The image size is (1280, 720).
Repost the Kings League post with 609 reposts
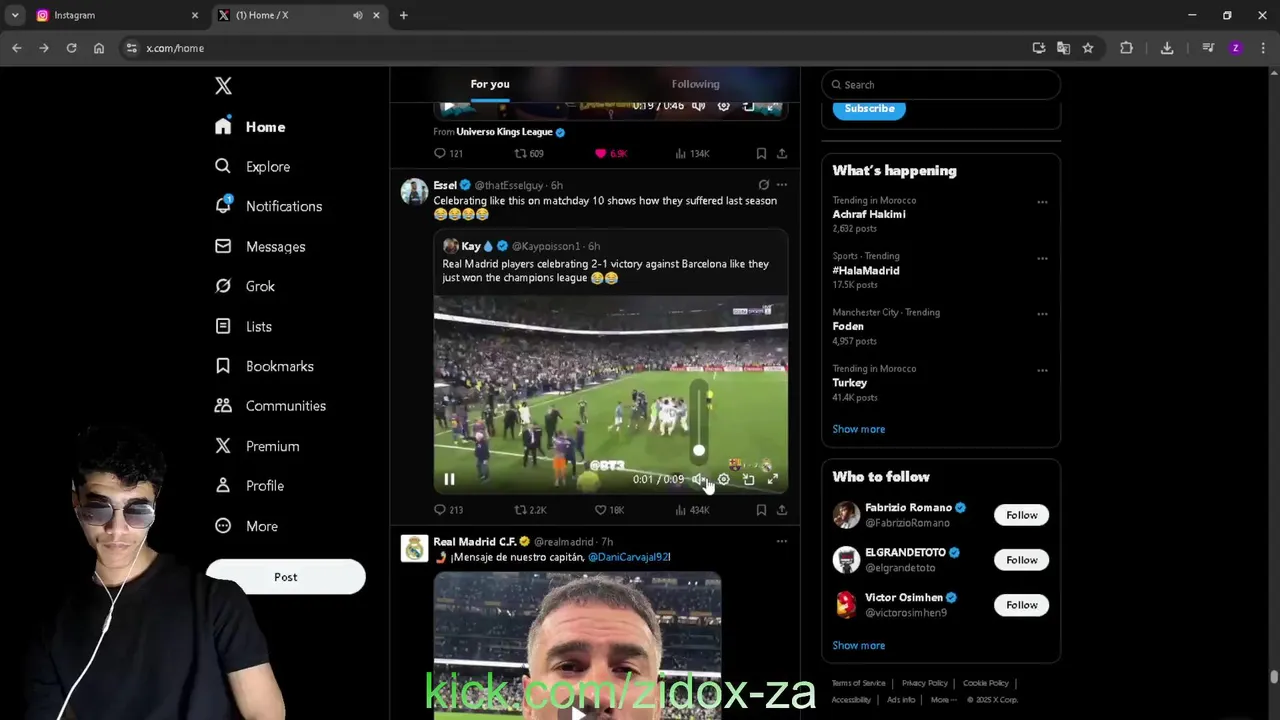[529, 153]
